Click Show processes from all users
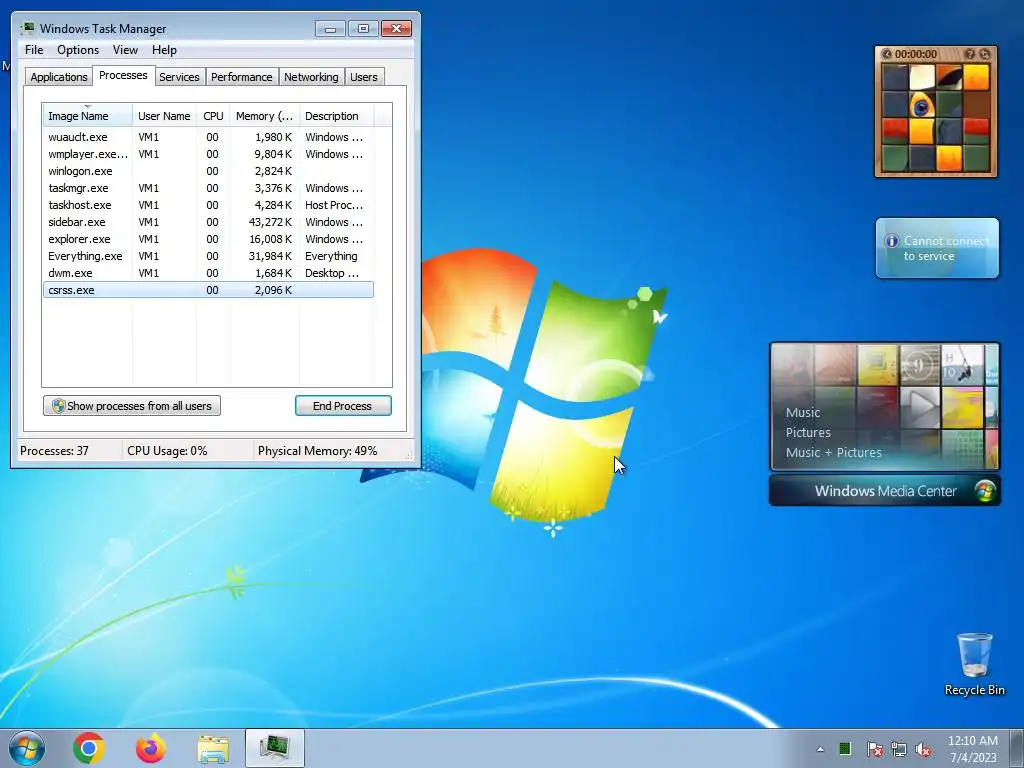 (x=132, y=406)
